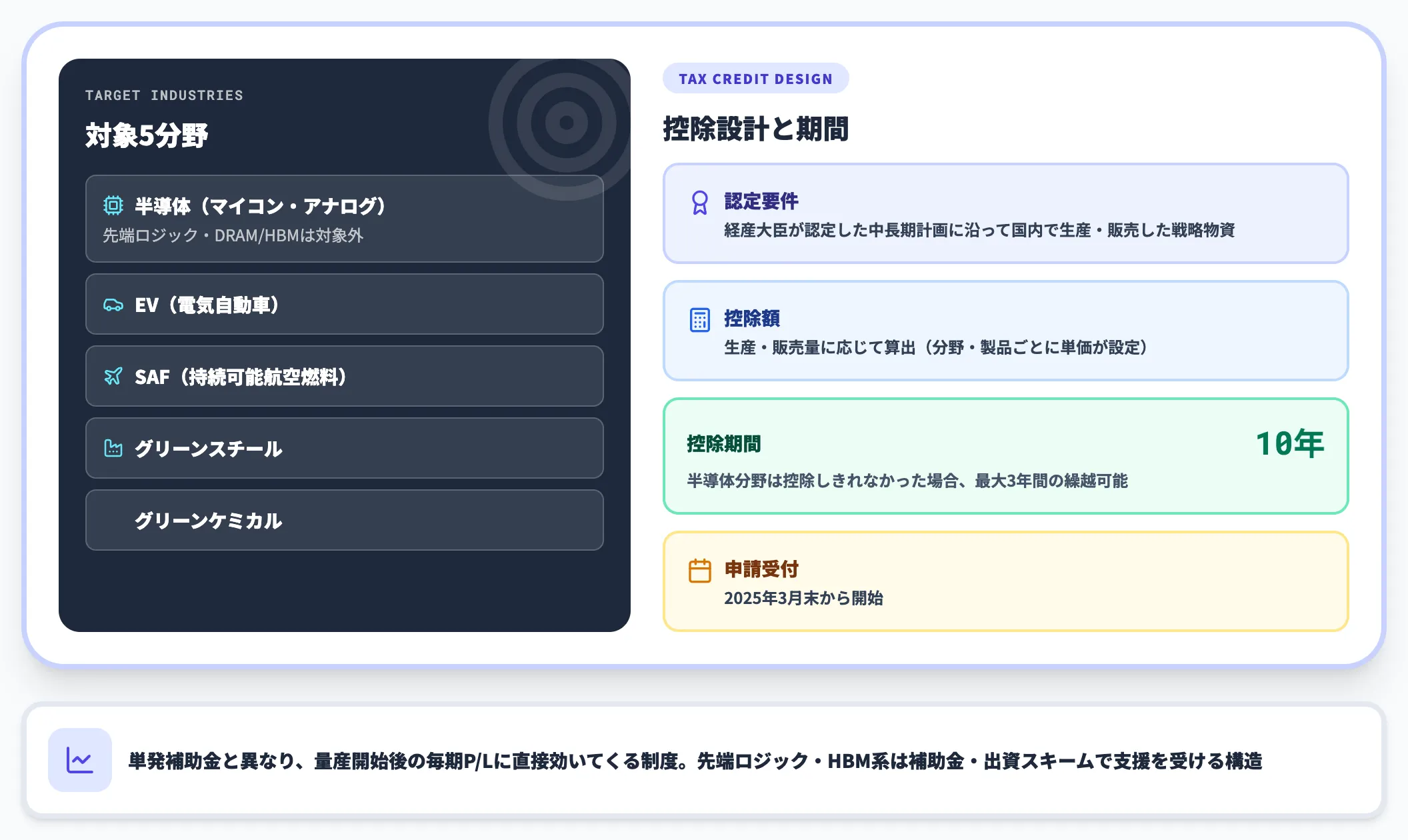Click the 控除額 title

coord(752,319)
